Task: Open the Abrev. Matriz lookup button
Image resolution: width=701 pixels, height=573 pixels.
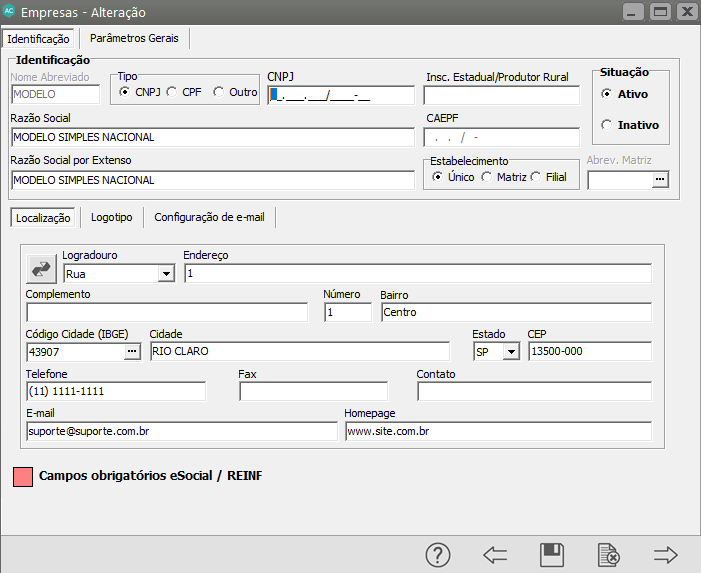Action: point(659,180)
